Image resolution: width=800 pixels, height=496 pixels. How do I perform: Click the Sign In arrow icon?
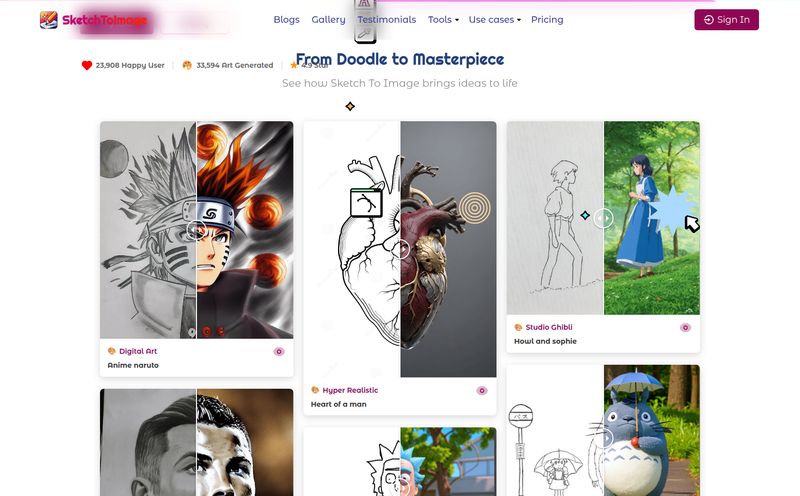pos(709,19)
